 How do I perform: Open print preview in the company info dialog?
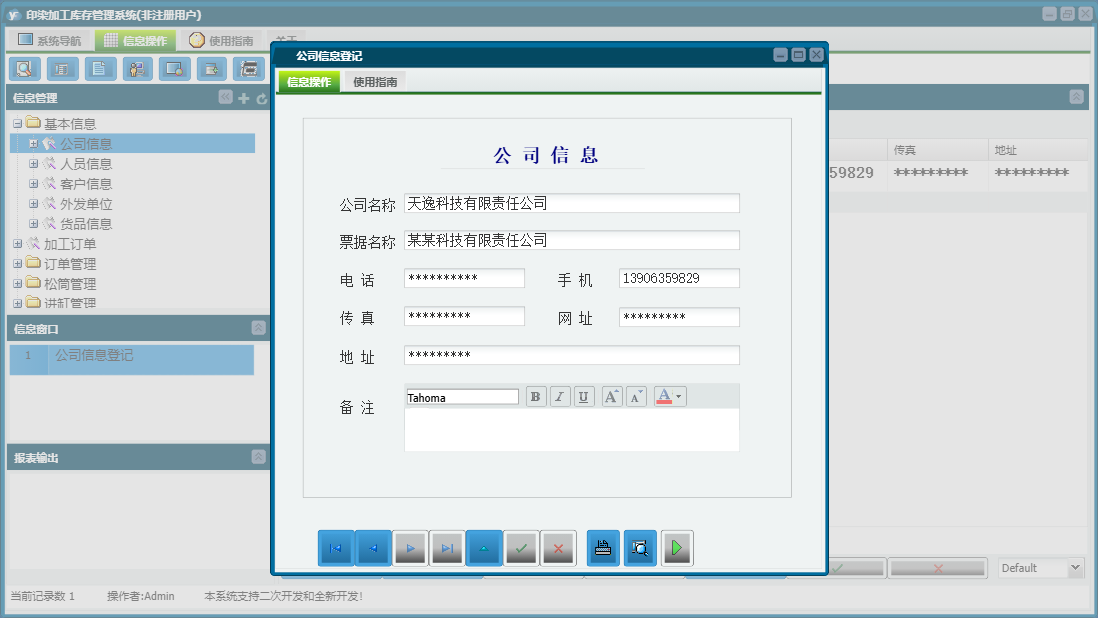coord(639,547)
